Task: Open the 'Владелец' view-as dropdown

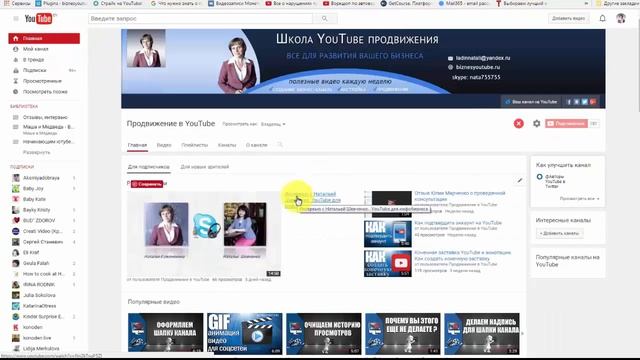Action: pos(273,124)
